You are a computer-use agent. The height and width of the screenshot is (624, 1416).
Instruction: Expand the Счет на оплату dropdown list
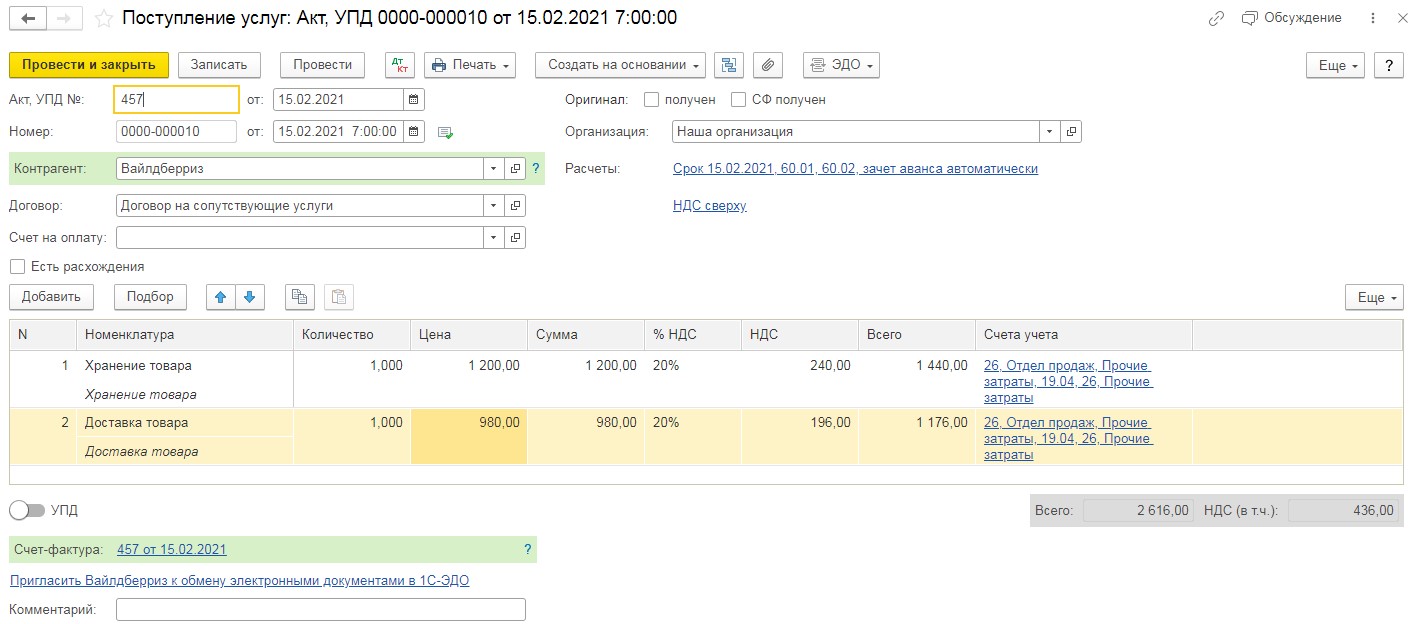tap(494, 238)
